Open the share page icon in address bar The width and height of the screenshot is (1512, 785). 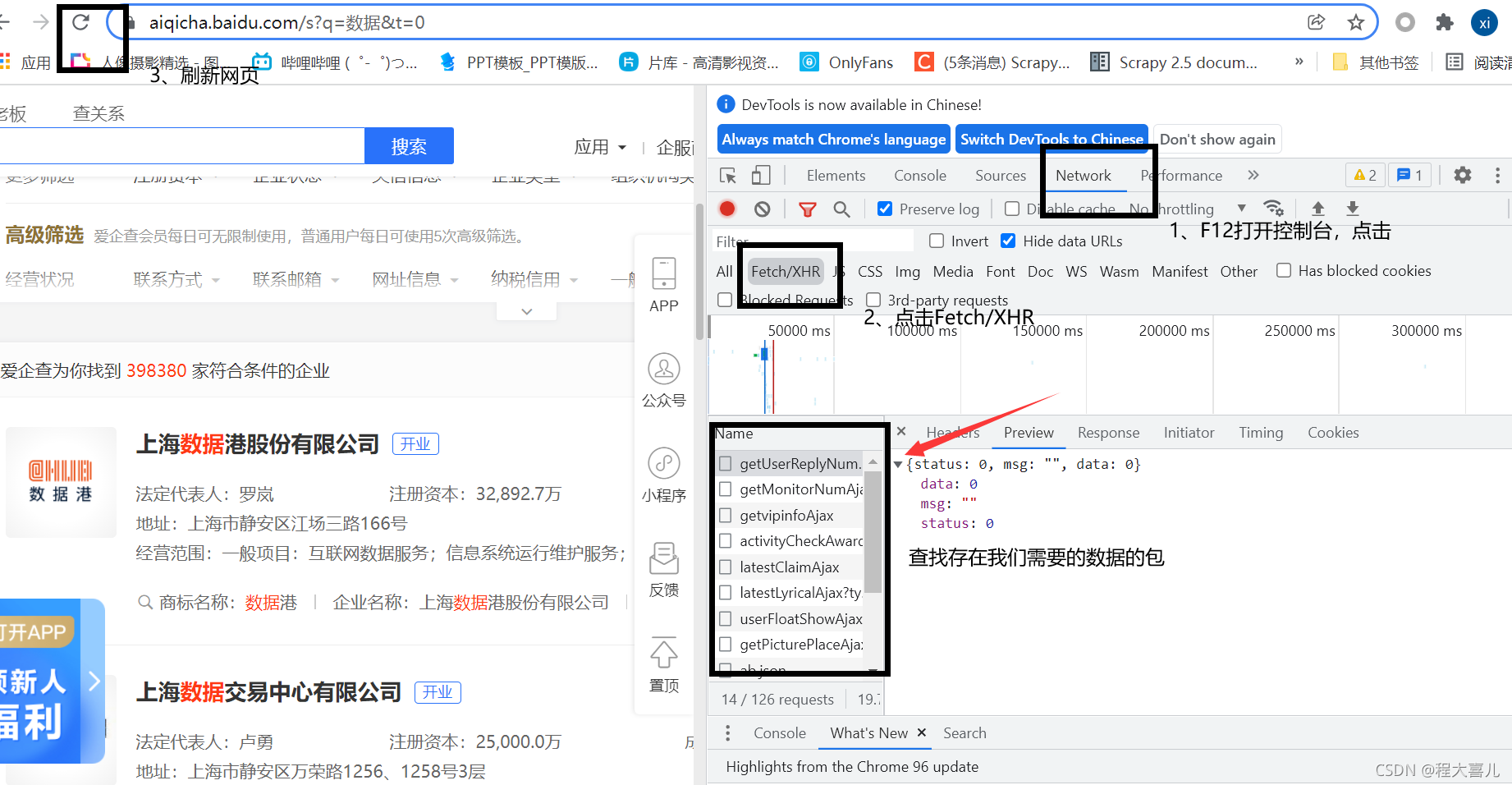(x=1317, y=22)
